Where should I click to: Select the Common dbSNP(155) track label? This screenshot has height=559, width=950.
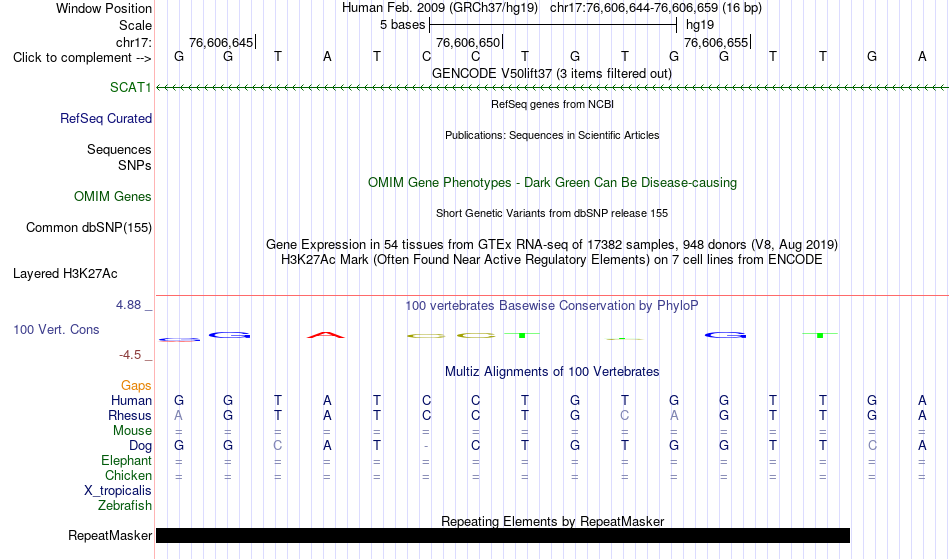point(88,227)
